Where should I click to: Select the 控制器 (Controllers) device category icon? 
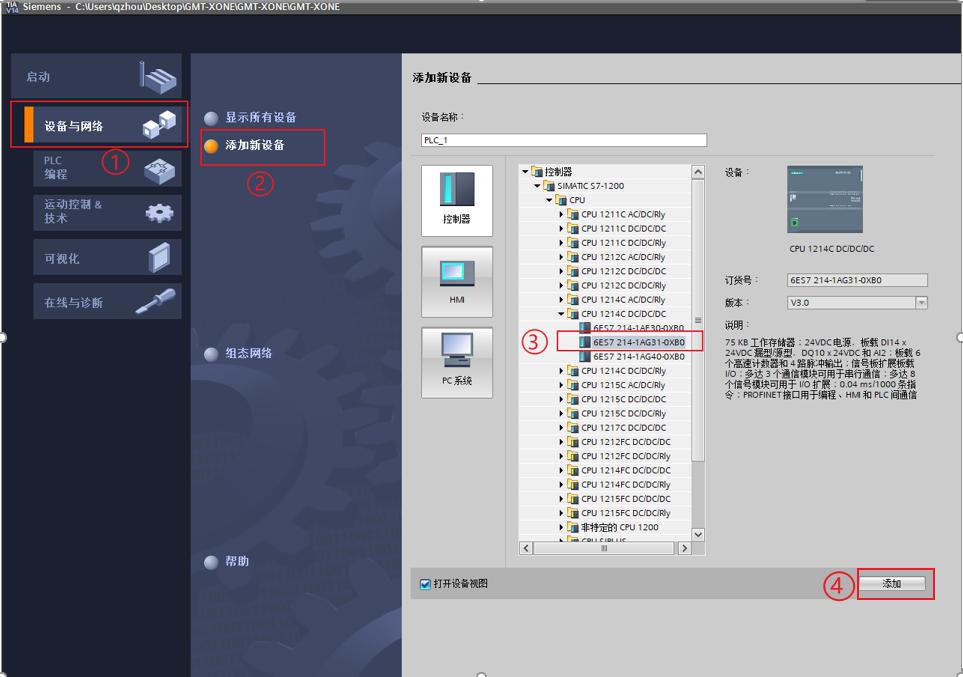tap(456, 200)
